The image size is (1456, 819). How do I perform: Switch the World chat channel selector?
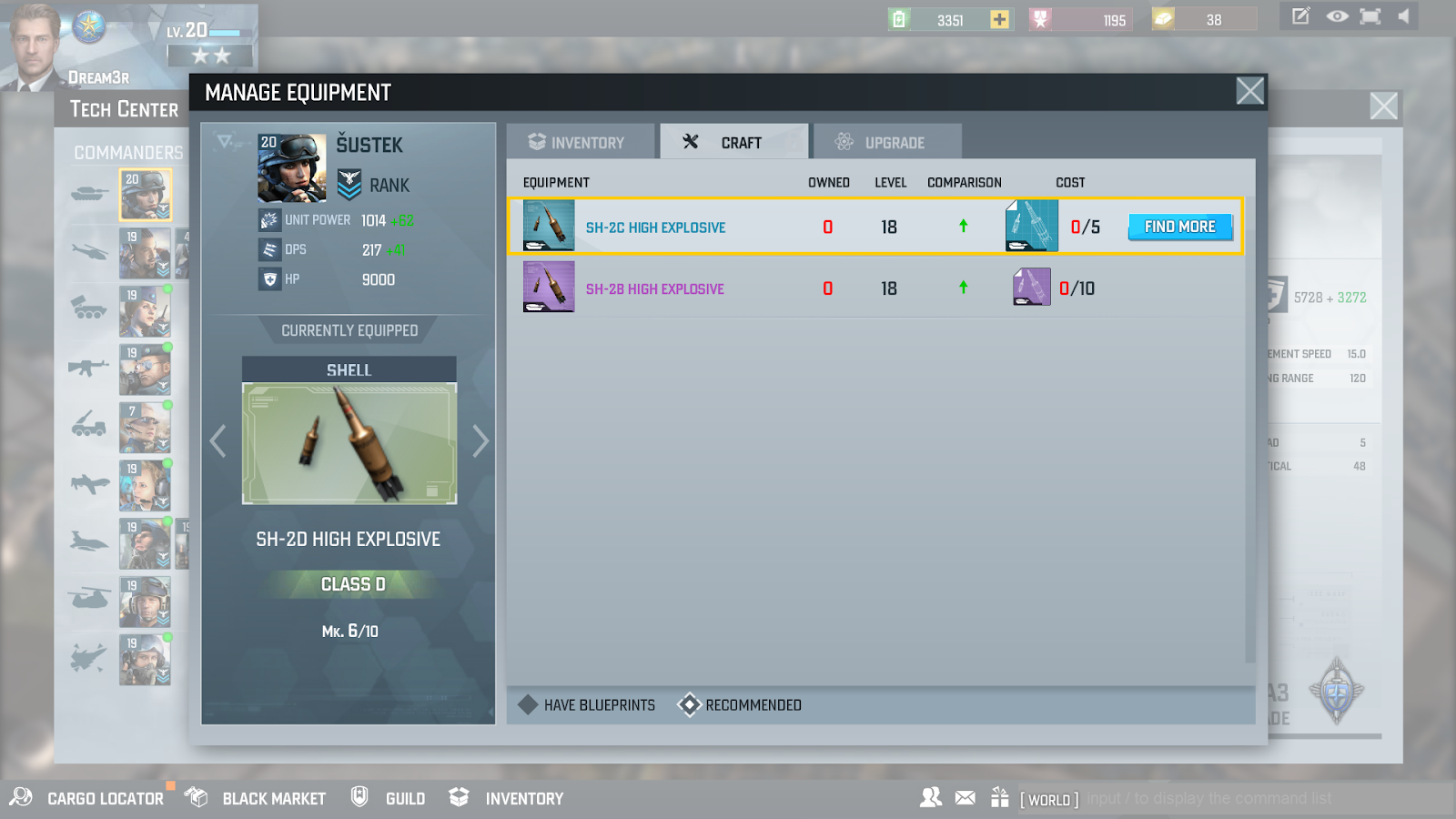tap(1049, 800)
